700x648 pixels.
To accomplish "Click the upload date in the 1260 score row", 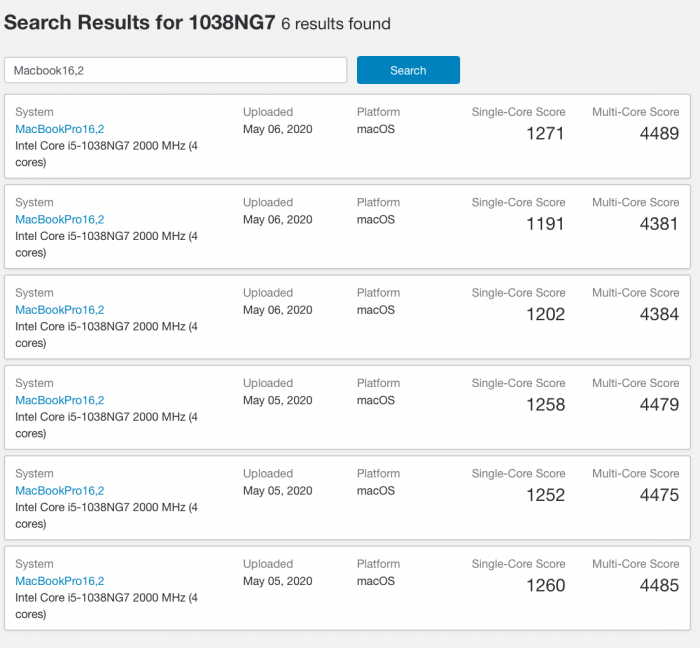I will (x=277, y=581).
